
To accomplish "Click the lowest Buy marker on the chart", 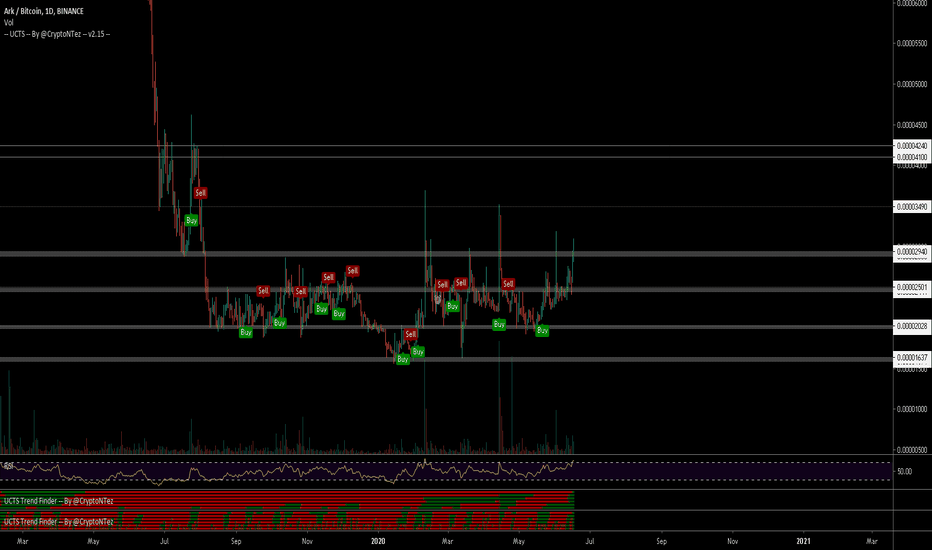I will 402,359.
